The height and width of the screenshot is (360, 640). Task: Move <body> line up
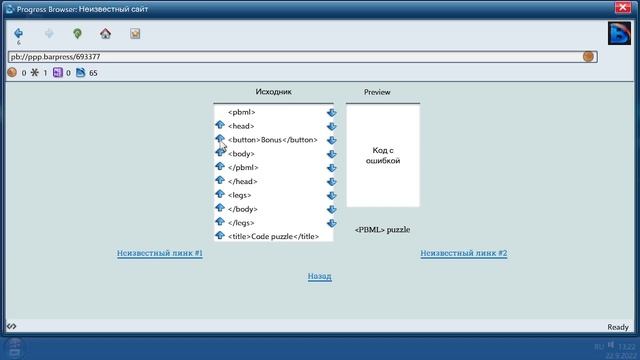(220, 152)
